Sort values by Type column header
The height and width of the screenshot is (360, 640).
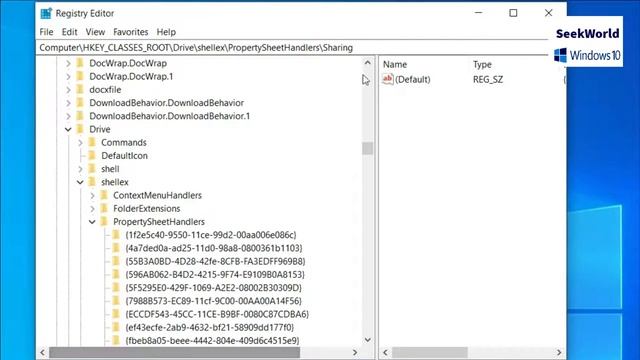tap(482, 64)
